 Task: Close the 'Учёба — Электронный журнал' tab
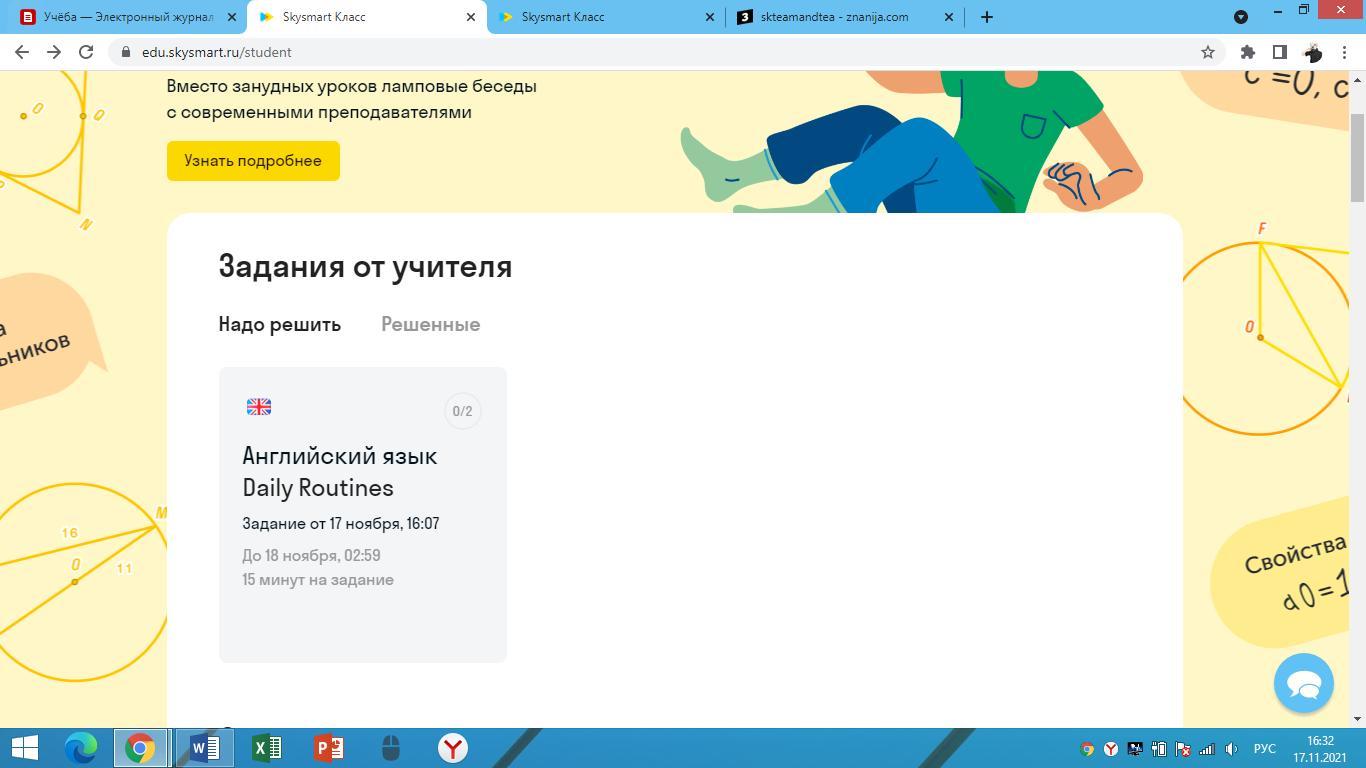point(232,17)
